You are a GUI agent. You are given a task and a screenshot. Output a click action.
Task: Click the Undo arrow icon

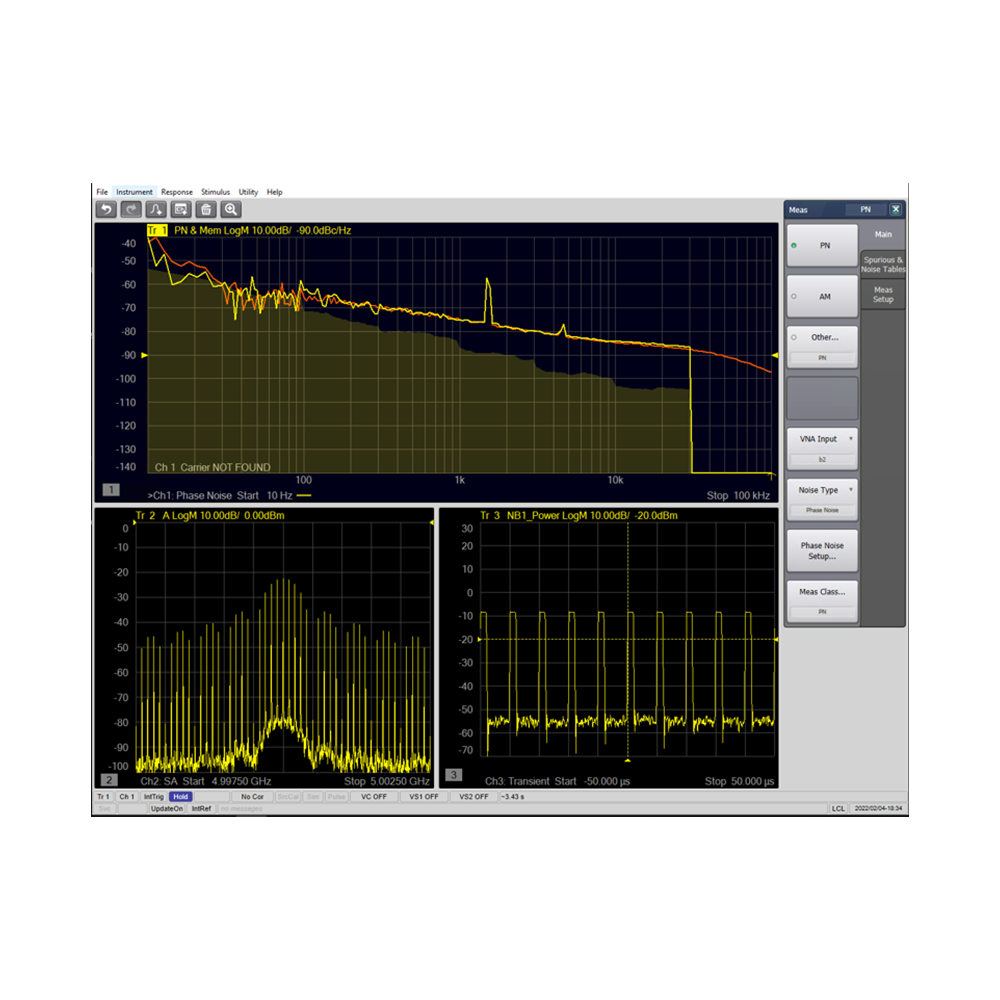click(107, 208)
